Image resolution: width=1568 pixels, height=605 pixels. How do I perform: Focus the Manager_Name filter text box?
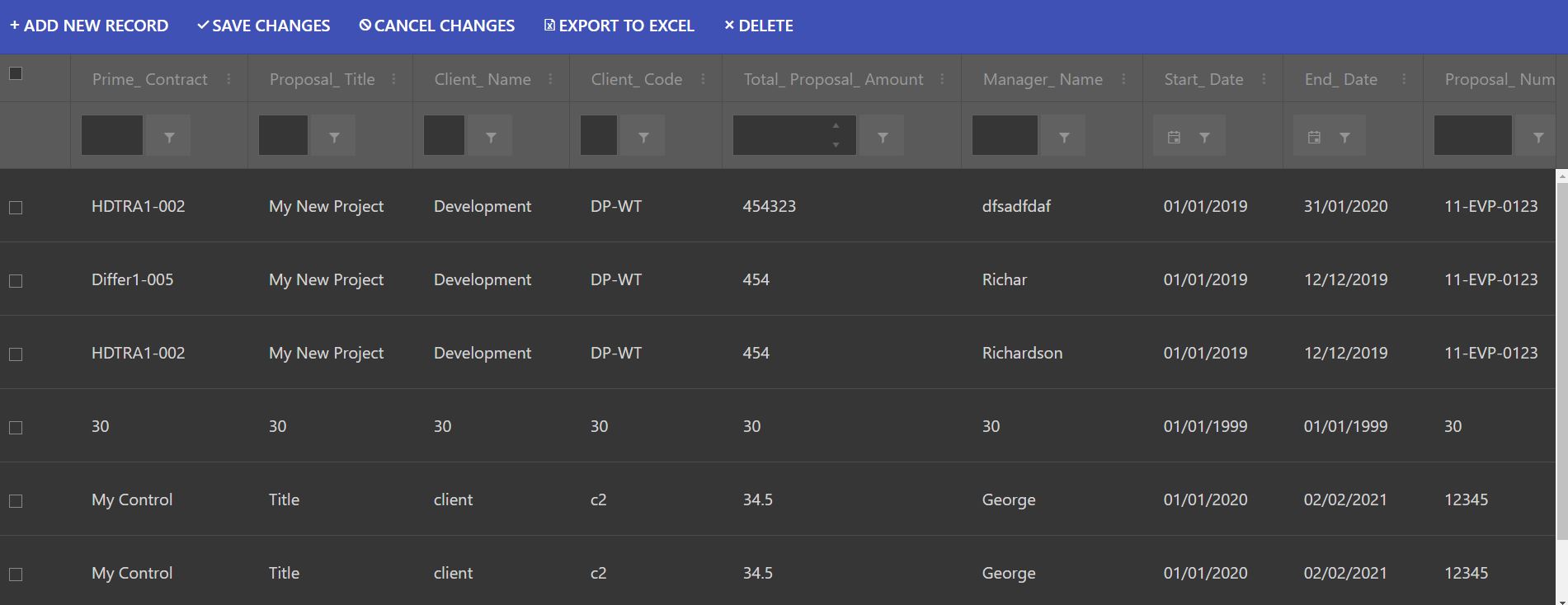1005,135
